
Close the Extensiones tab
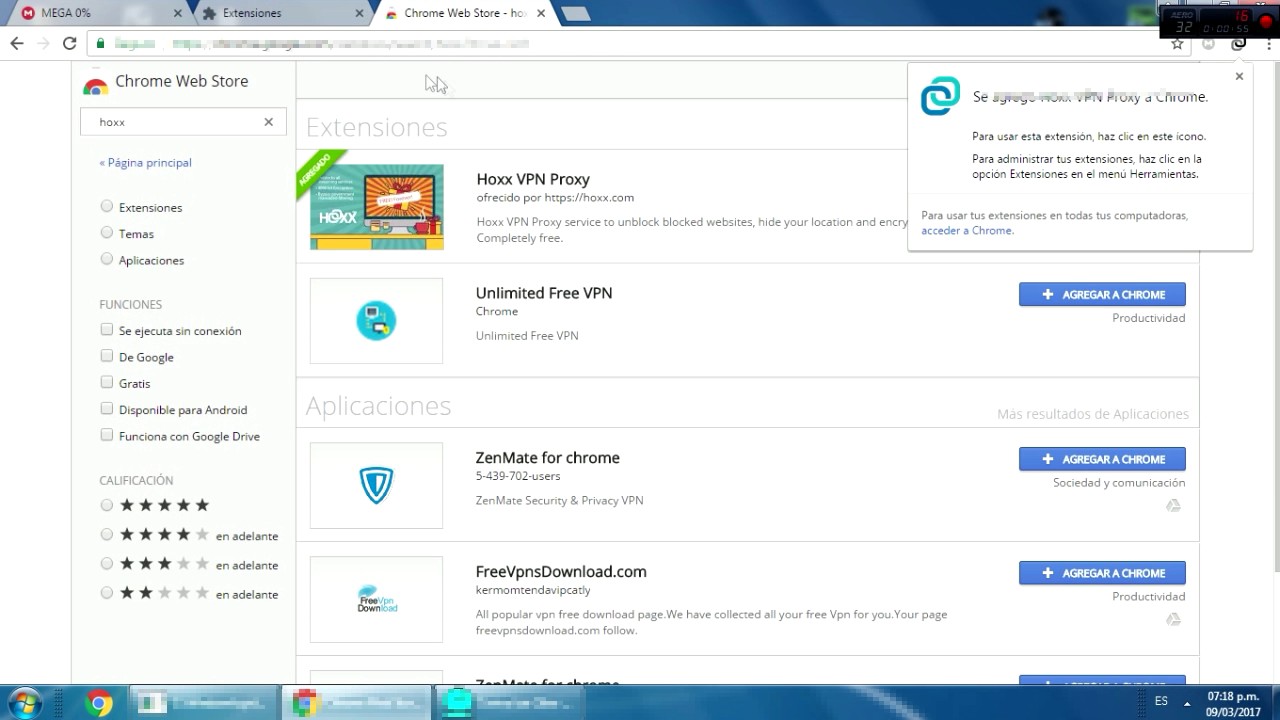tap(359, 13)
